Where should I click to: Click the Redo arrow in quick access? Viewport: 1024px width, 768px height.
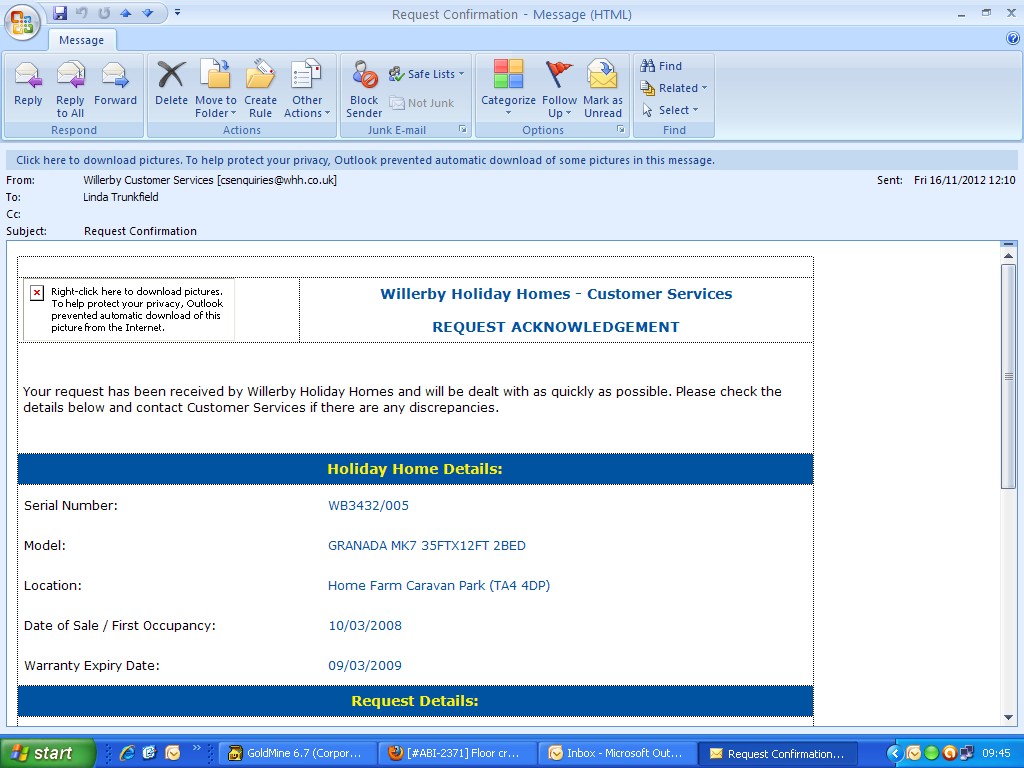click(x=104, y=13)
